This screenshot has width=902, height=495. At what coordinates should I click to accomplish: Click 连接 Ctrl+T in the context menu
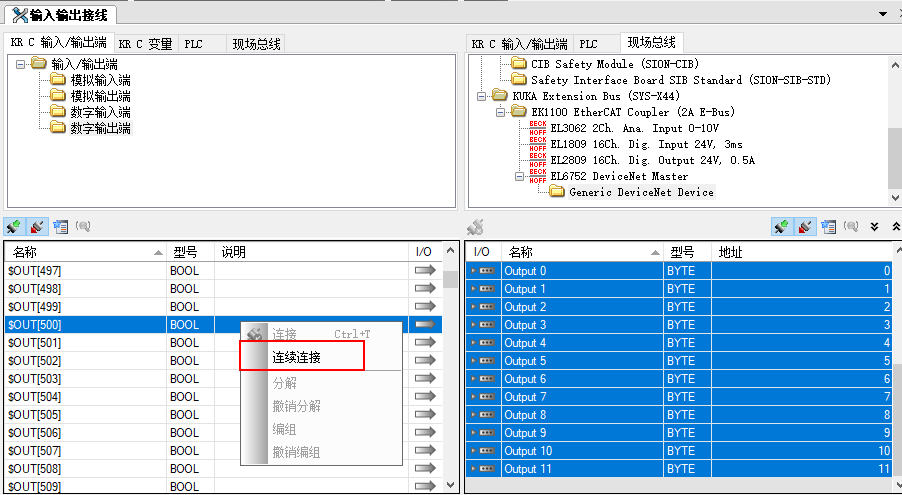320,334
